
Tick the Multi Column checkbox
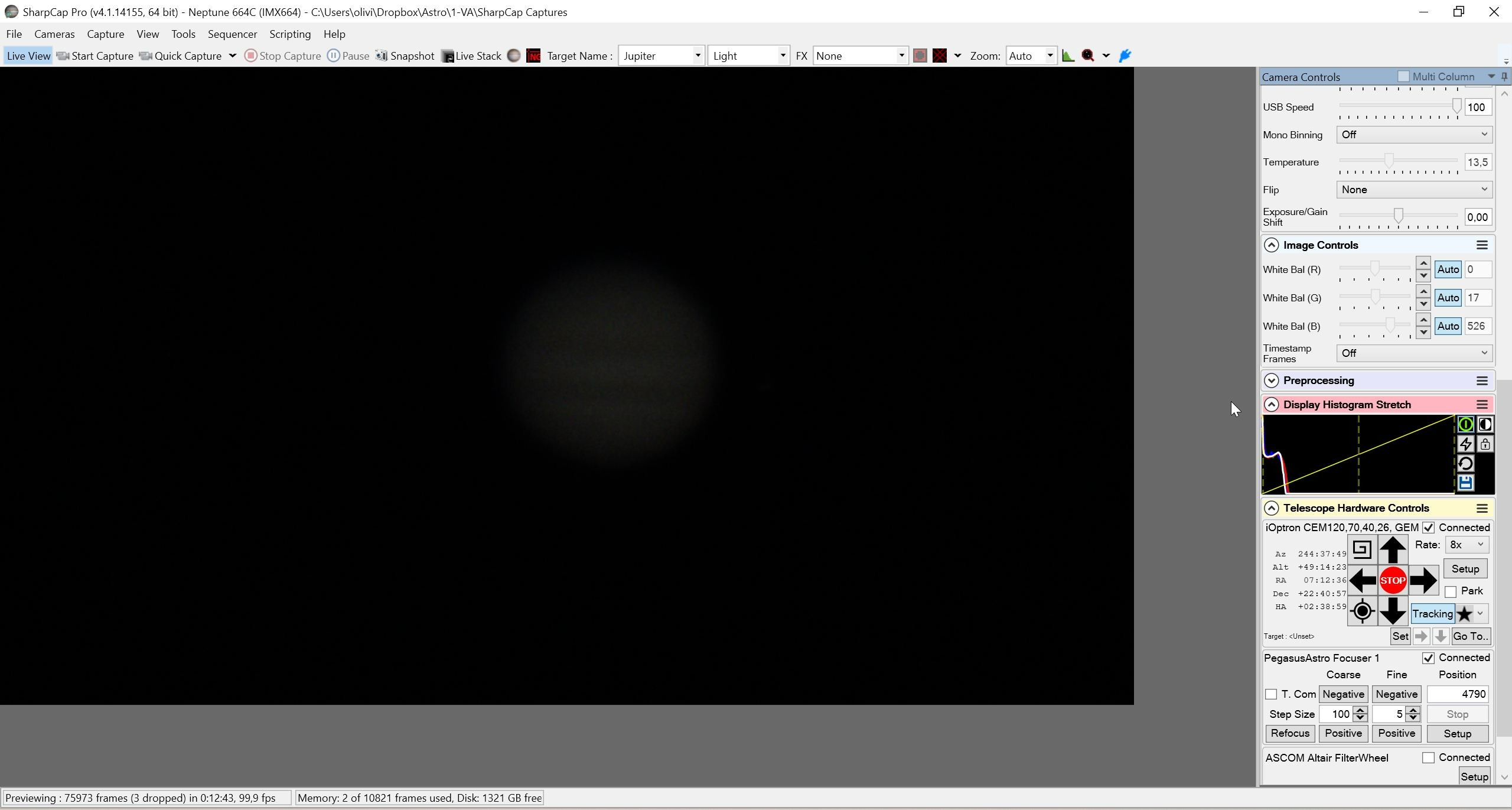1403,76
